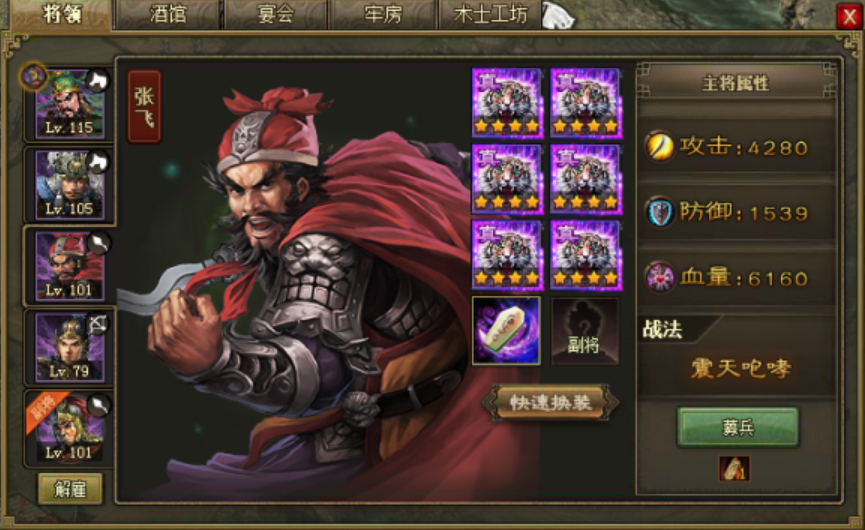
Task: Click the bottom-left tiger equipment slot
Action: click(507, 255)
